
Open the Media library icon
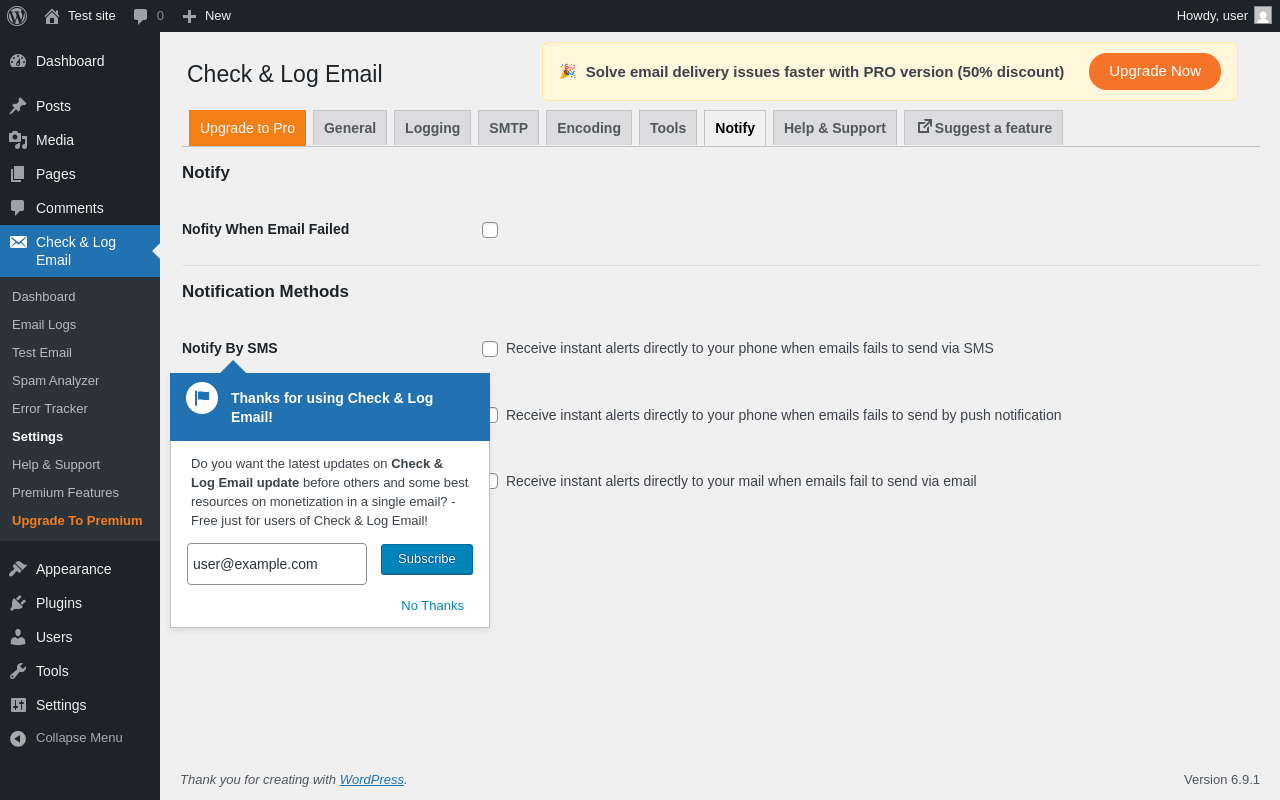(x=18, y=140)
